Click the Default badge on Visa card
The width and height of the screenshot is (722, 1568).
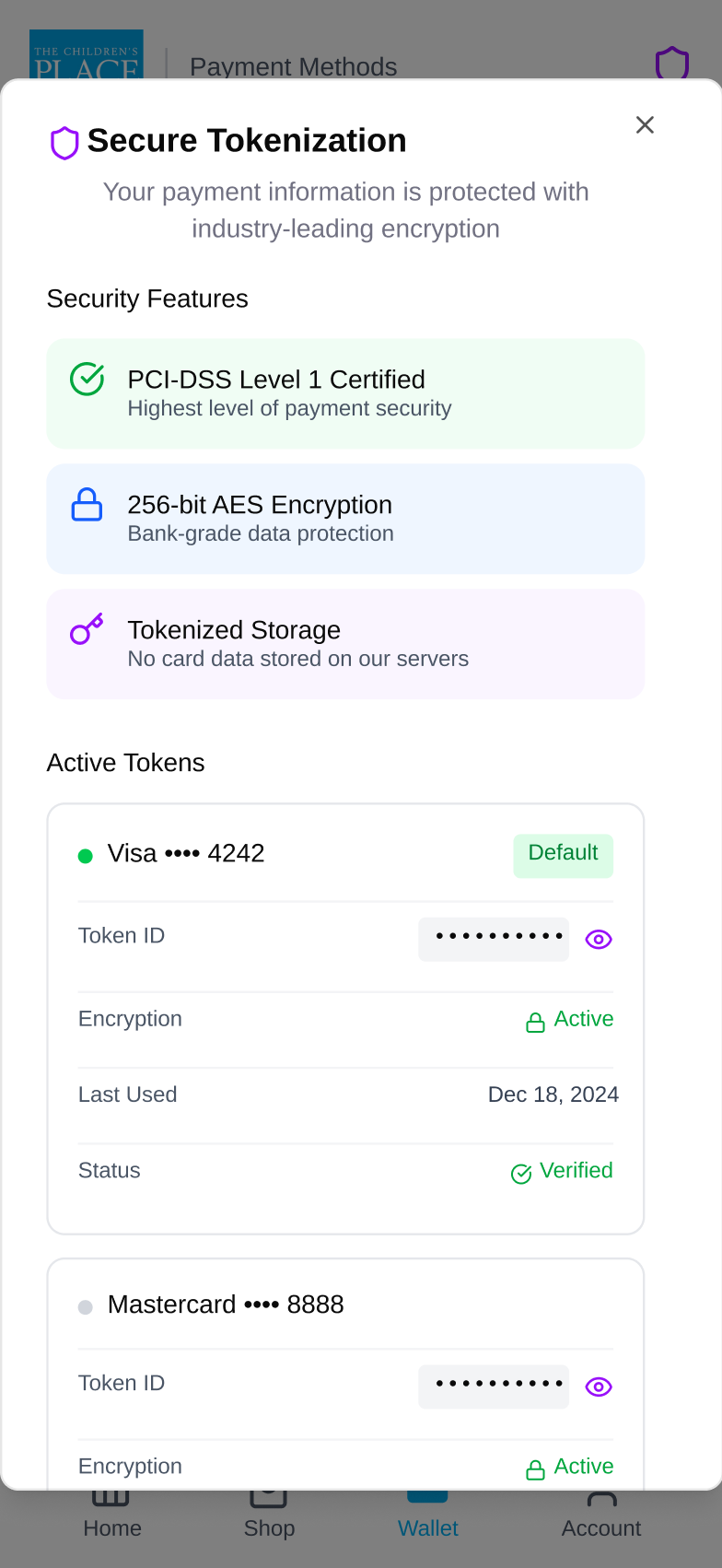(x=563, y=854)
